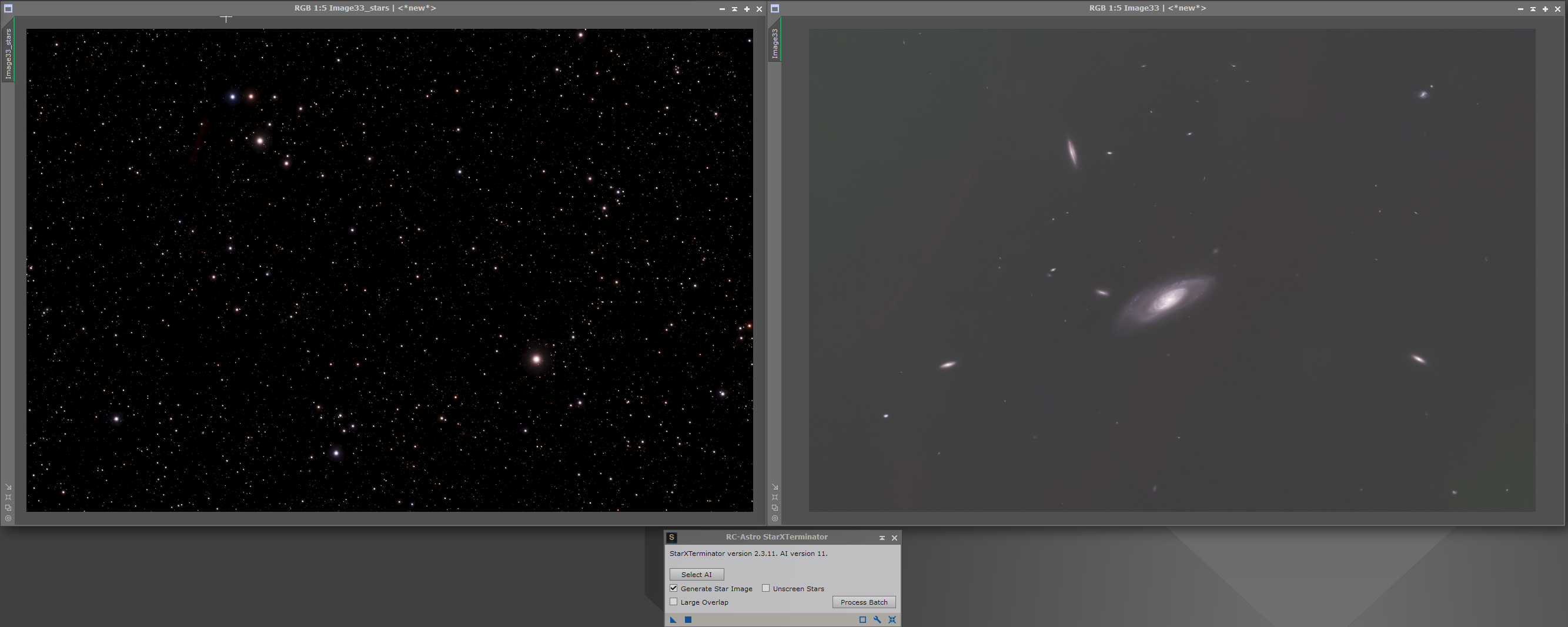1568x627 pixels.
Task: Shade the StarXTerminator dialog using collapse arrow
Action: 882,538
